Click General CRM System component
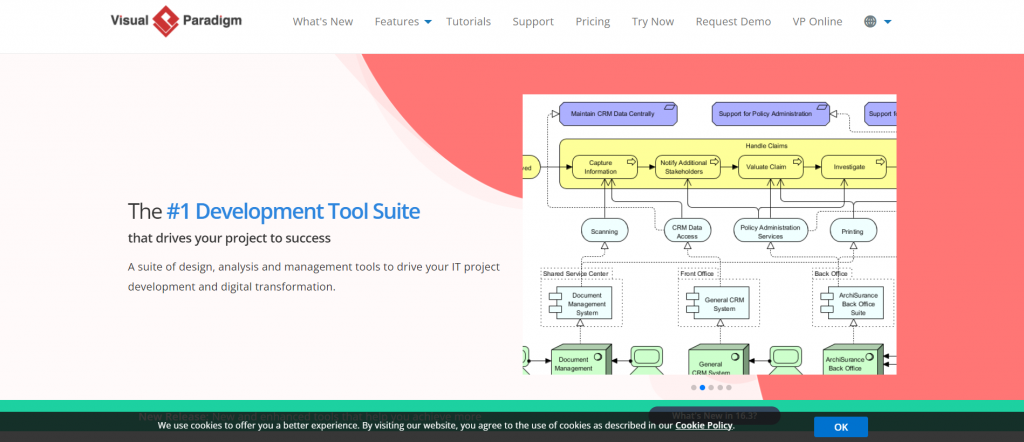The height and width of the screenshot is (442, 1024). 718,304
